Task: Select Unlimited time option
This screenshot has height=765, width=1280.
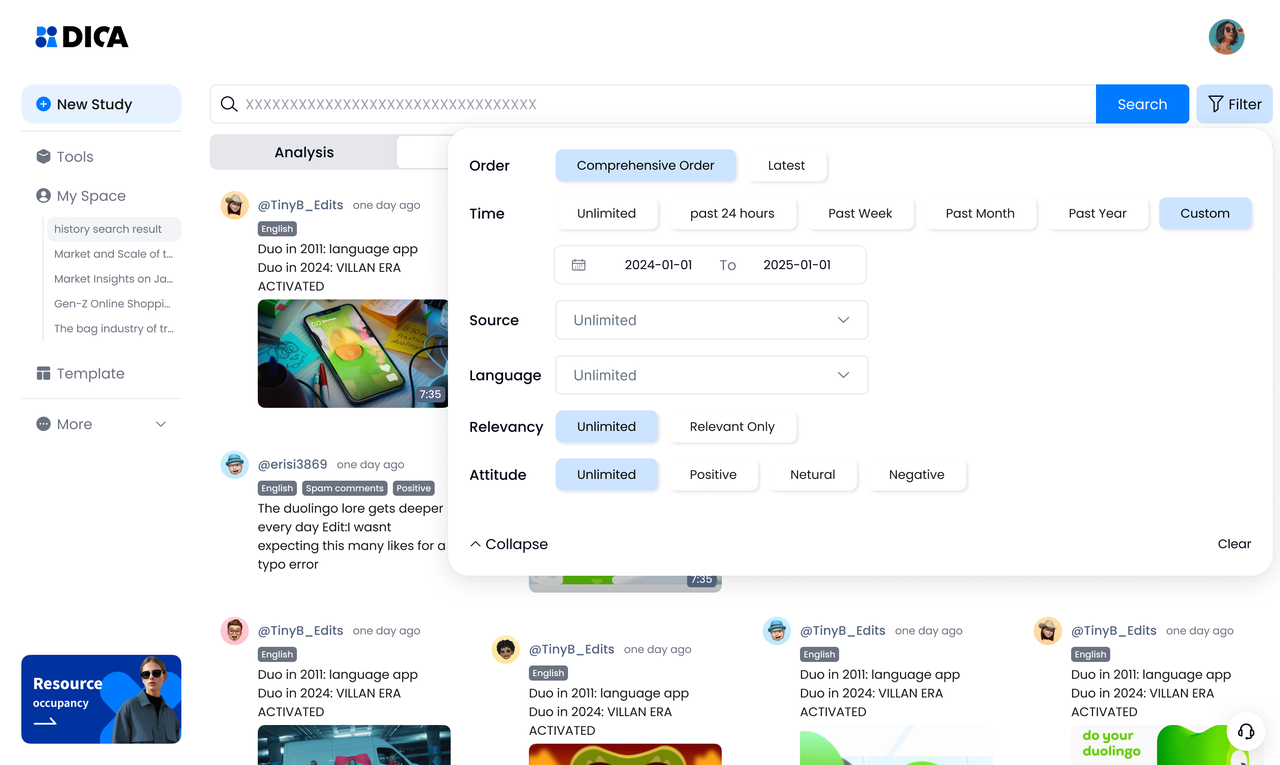Action: (x=606, y=213)
